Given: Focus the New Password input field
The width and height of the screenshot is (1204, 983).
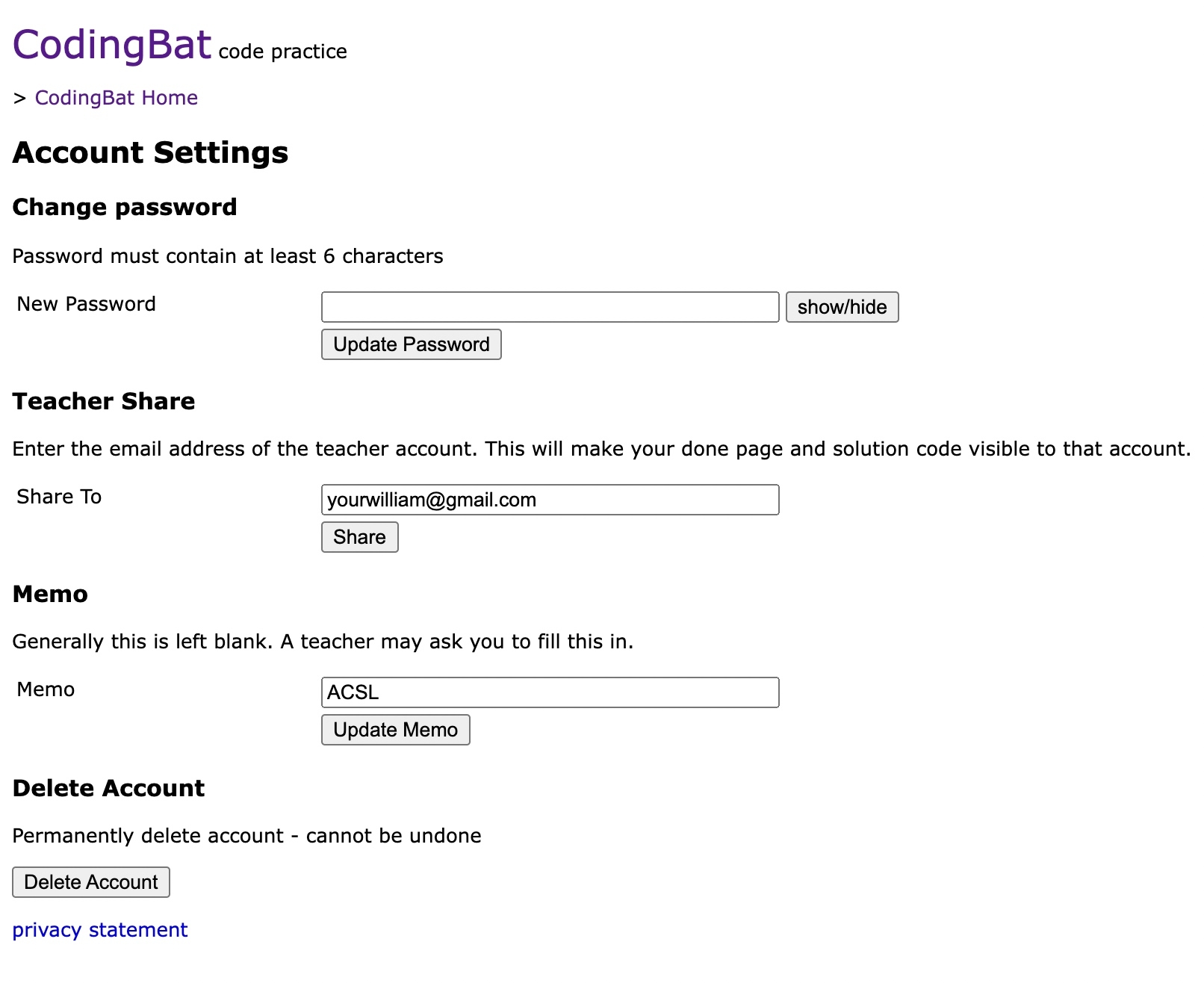Looking at the screenshot, I should click(x=550, y=307).
